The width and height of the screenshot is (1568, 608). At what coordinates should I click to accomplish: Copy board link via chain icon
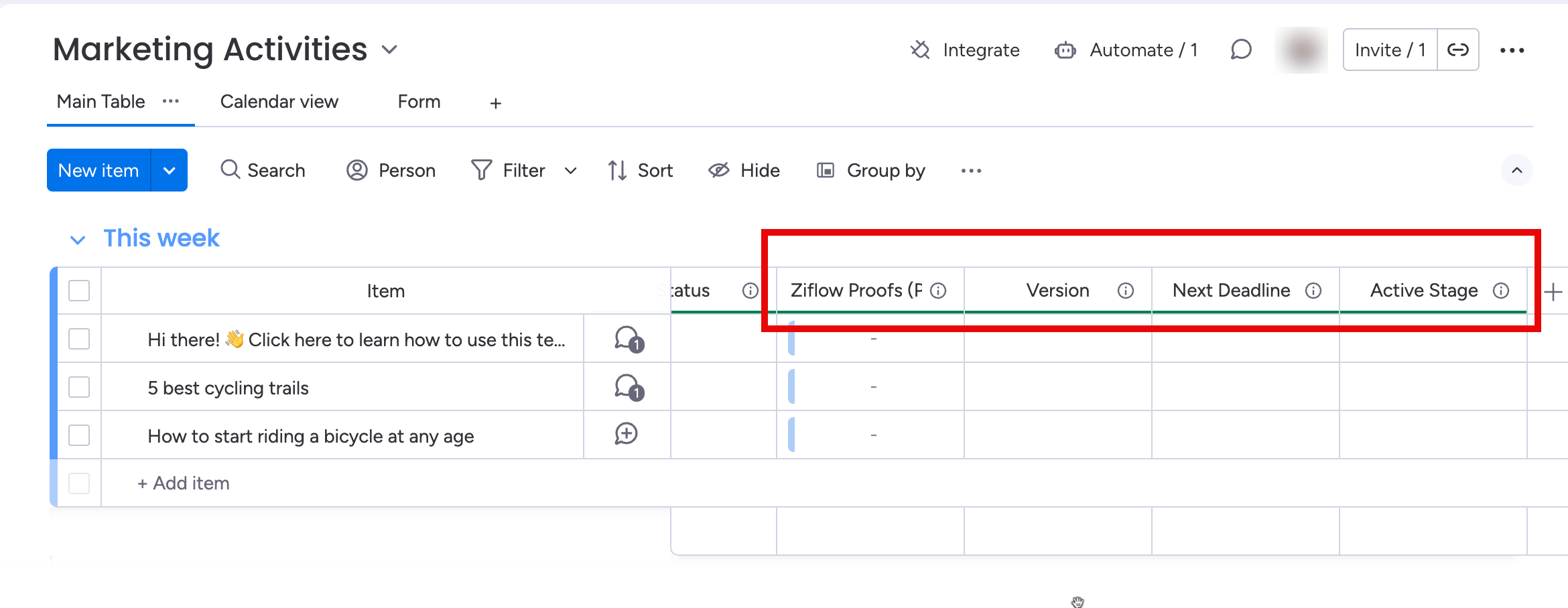(x=1458, y=50)
